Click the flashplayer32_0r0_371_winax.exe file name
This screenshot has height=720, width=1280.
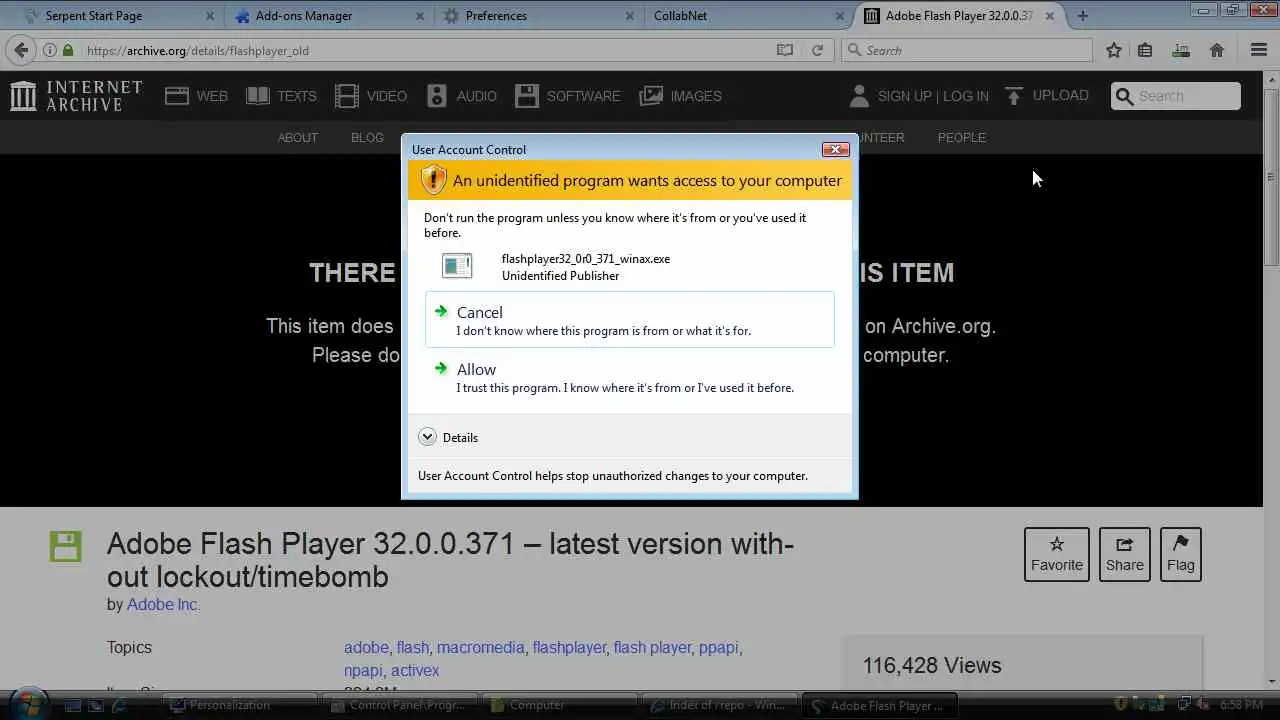point(586,259)
